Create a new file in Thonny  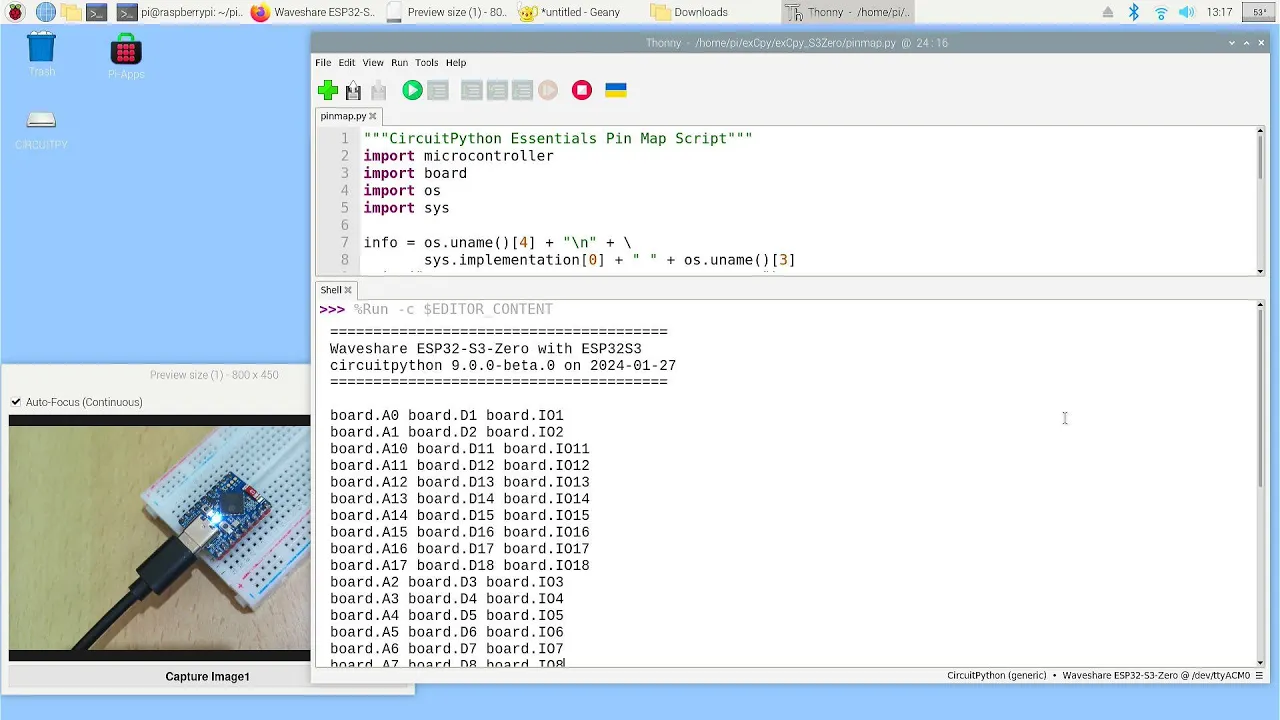[x=328, y=91]
